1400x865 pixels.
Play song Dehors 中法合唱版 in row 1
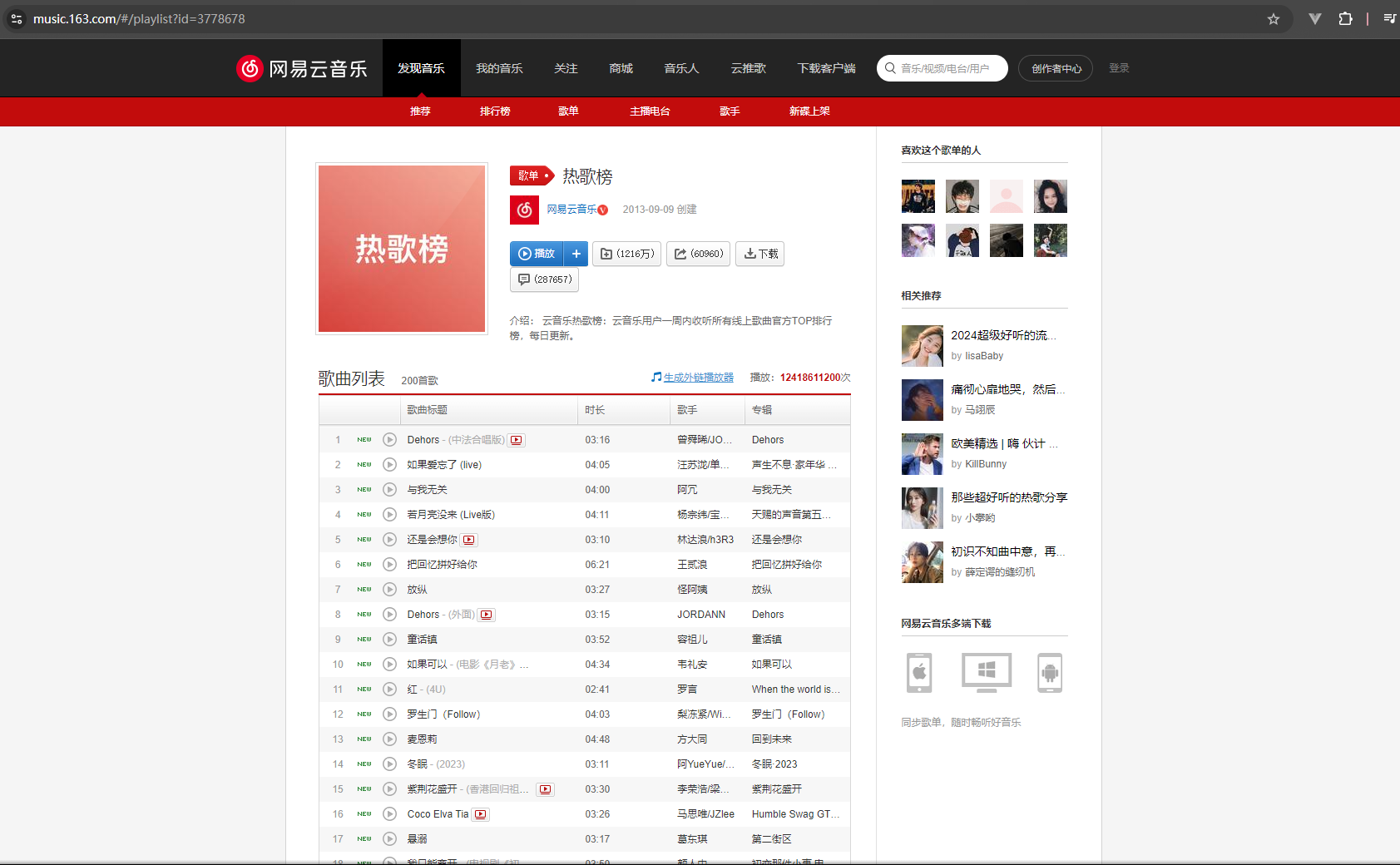click(x=389, y=440)
